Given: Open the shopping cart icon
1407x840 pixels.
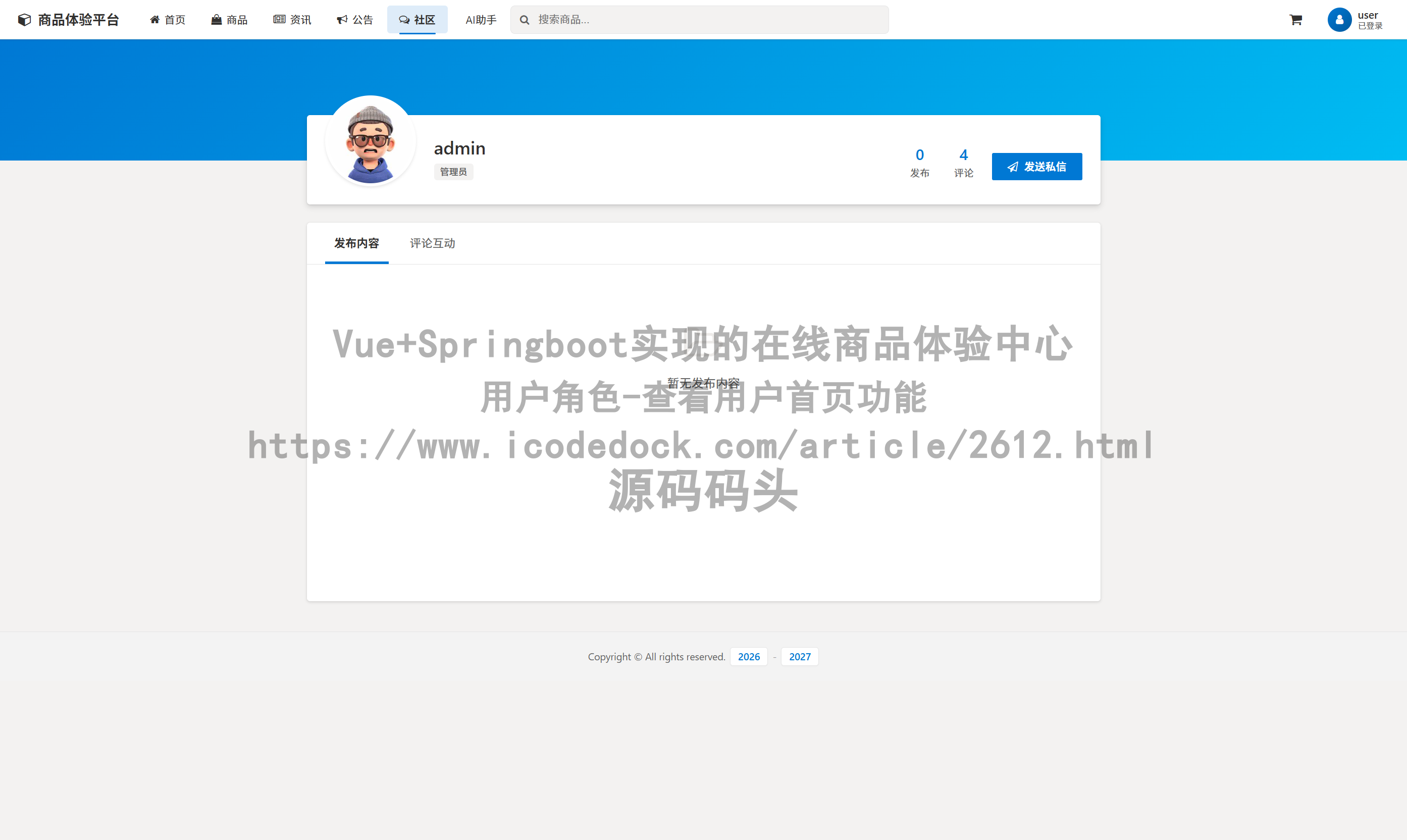Looking at the screenshot, I should pyautogui.click(x=1295, y=20).
